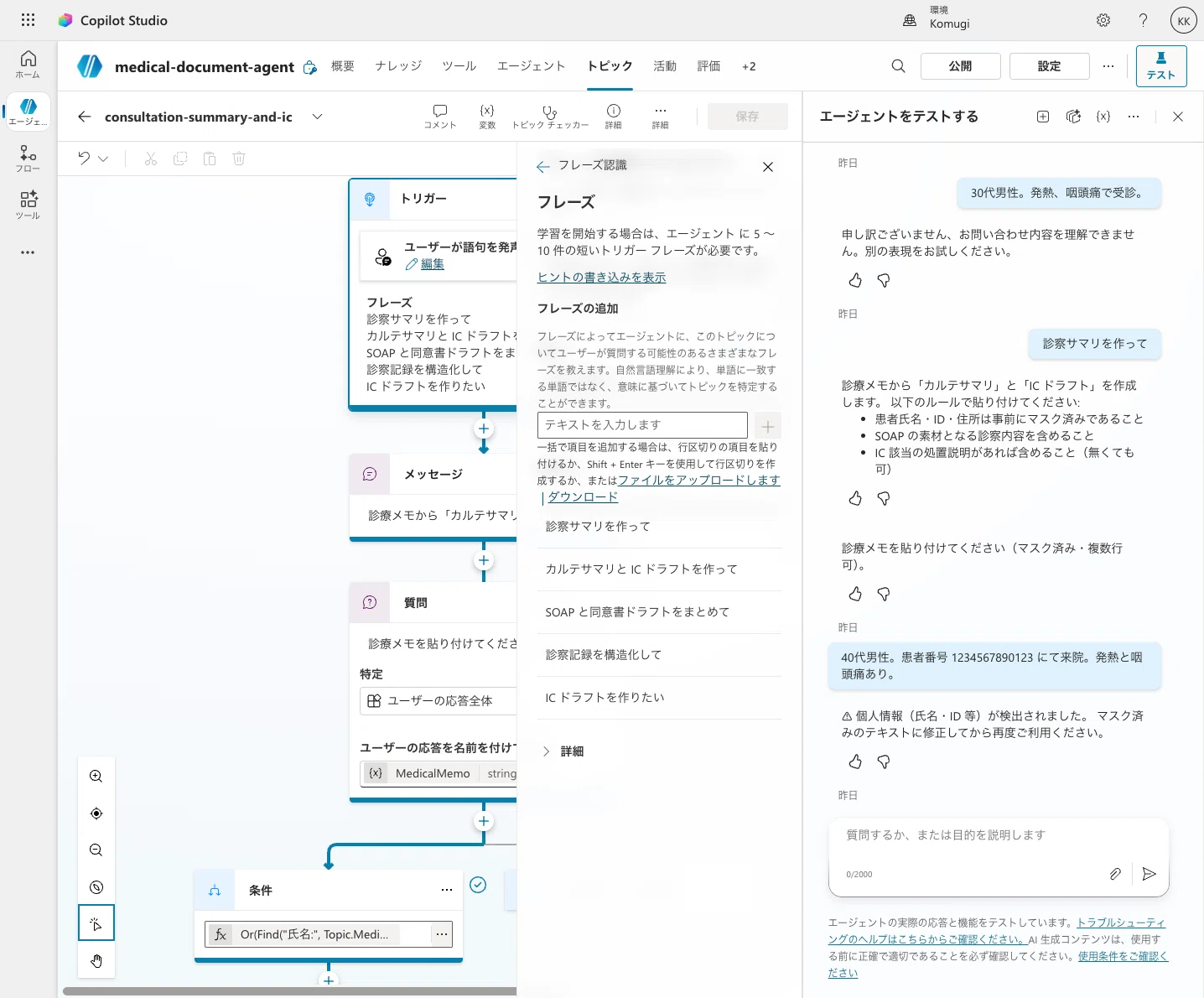
Task: Switch to the 概要 tab
Action: pyautogui.click(x=343, y=66)
